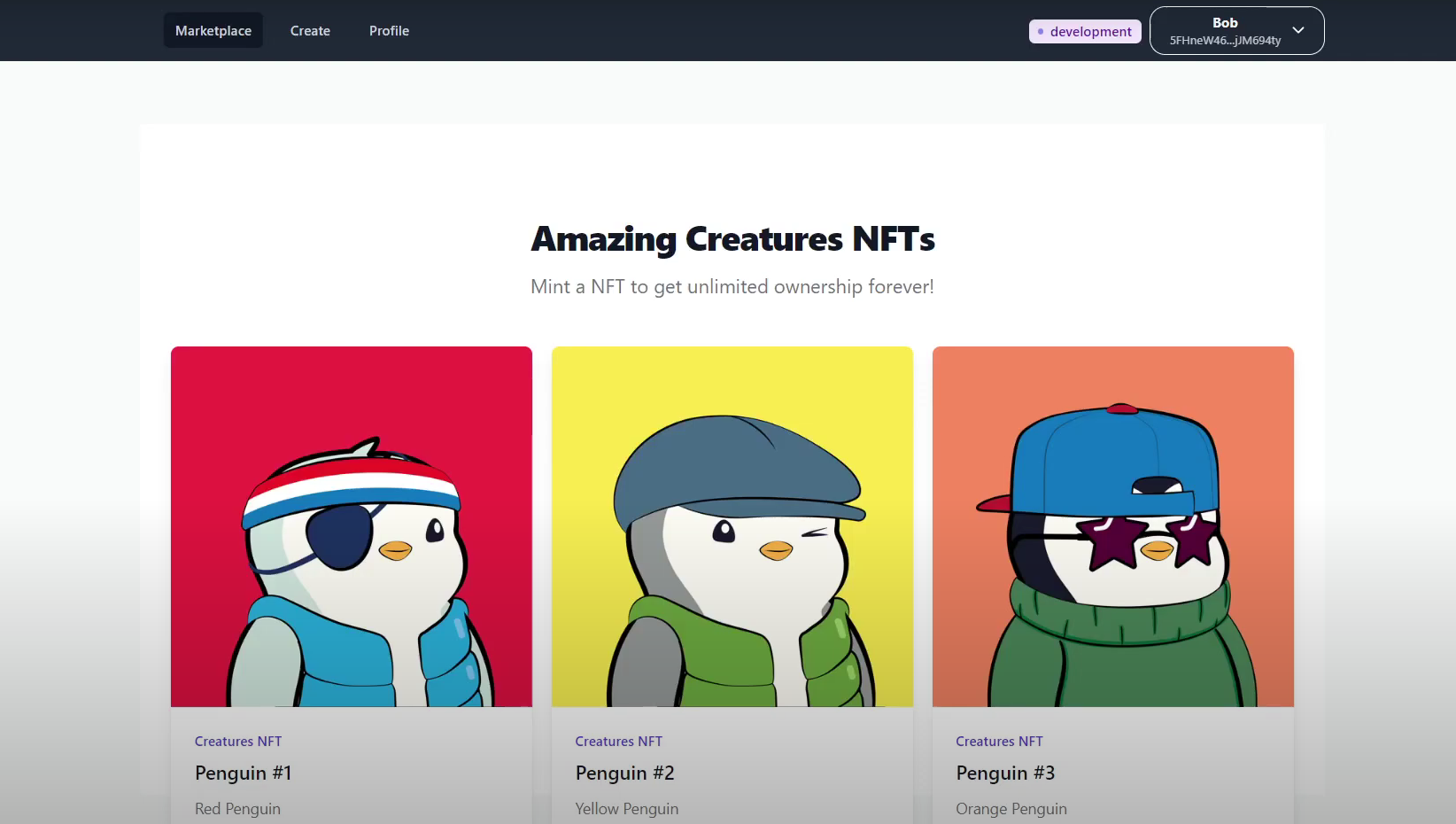Image resolution: width=1456 pixels, height=824 pixels.
Task: Open the Penguin #2 title
Action: (x=624, y=773)
